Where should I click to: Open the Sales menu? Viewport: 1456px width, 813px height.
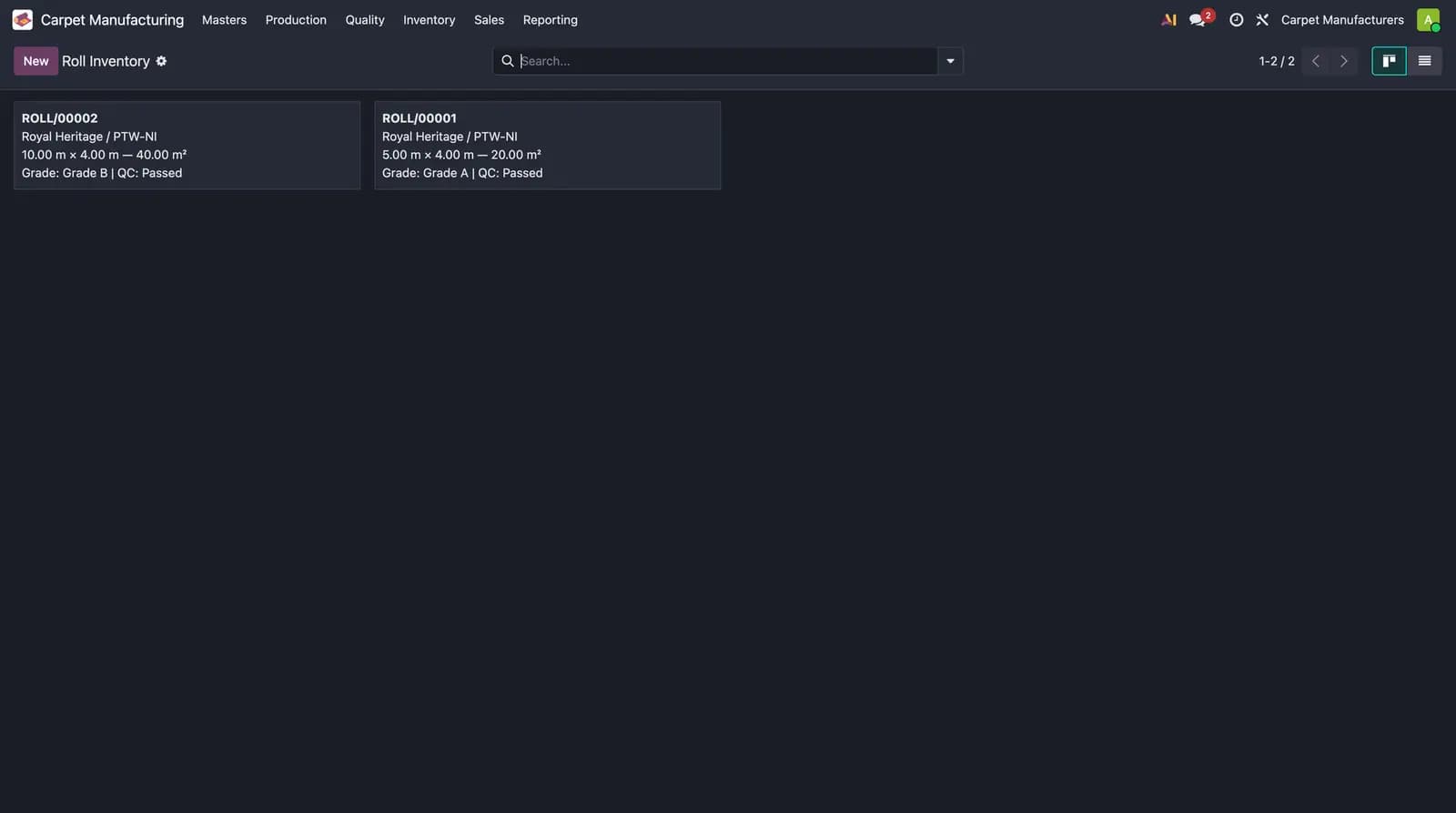(489, 19)
